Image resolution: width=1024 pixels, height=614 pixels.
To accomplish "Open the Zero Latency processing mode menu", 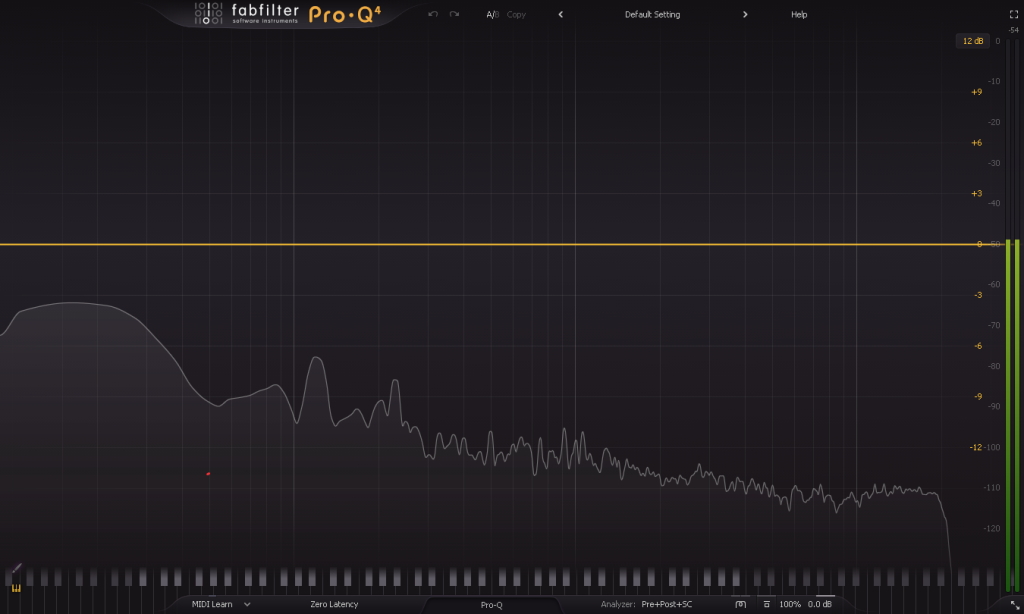I will (334, 604).
